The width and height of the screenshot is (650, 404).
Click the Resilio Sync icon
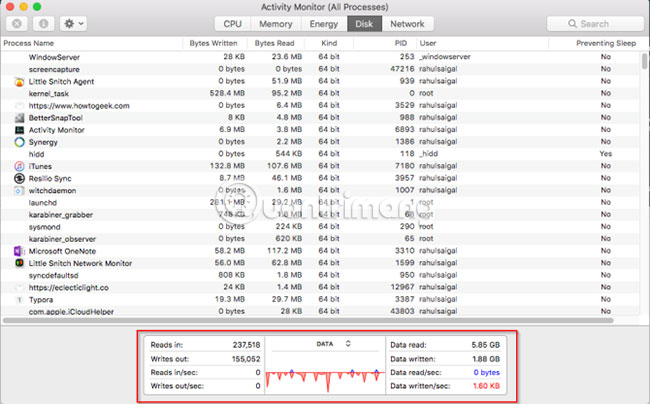19,178
